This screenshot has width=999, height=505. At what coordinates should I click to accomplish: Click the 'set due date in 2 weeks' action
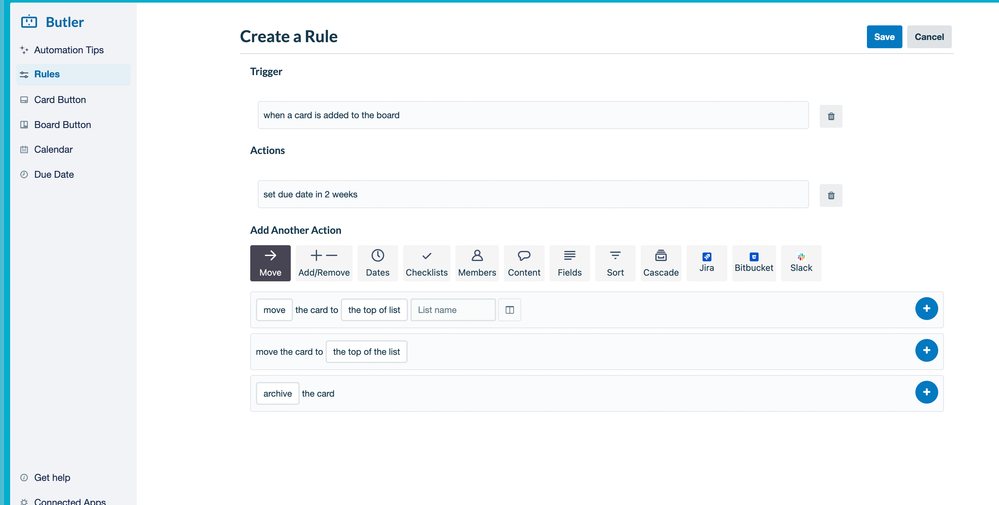(x=533, y=194)
